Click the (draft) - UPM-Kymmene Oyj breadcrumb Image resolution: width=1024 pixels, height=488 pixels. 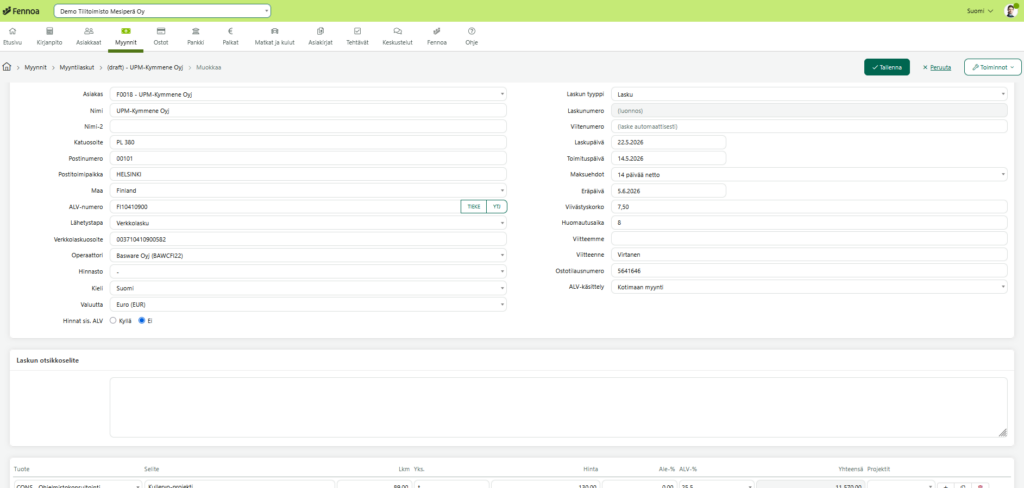click(145, 67)
